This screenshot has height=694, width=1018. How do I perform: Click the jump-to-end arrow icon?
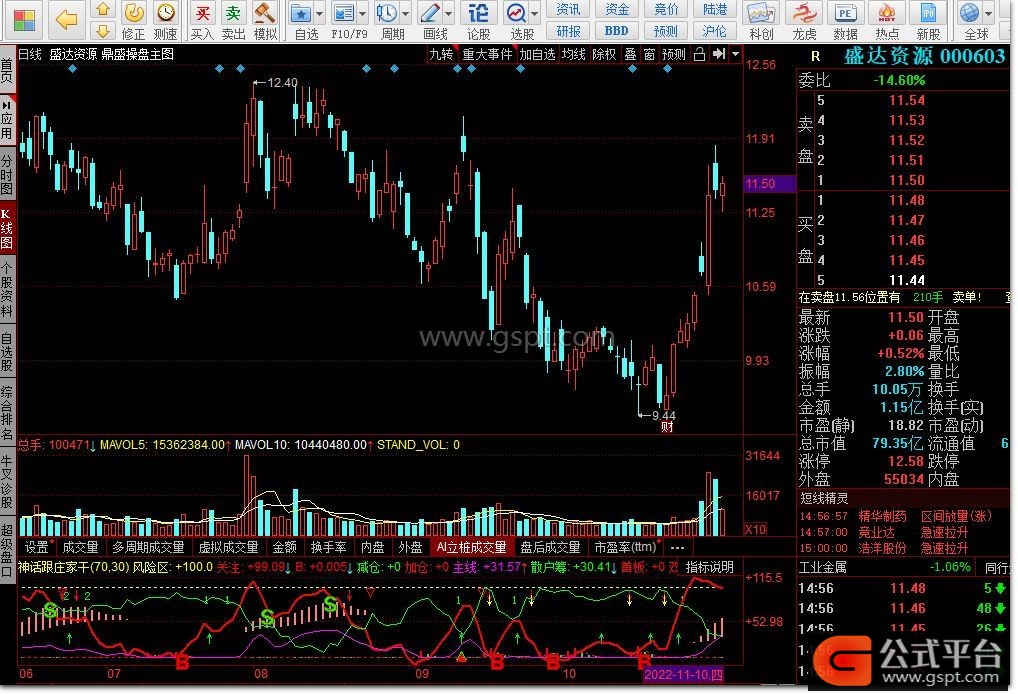coord(719,55)
